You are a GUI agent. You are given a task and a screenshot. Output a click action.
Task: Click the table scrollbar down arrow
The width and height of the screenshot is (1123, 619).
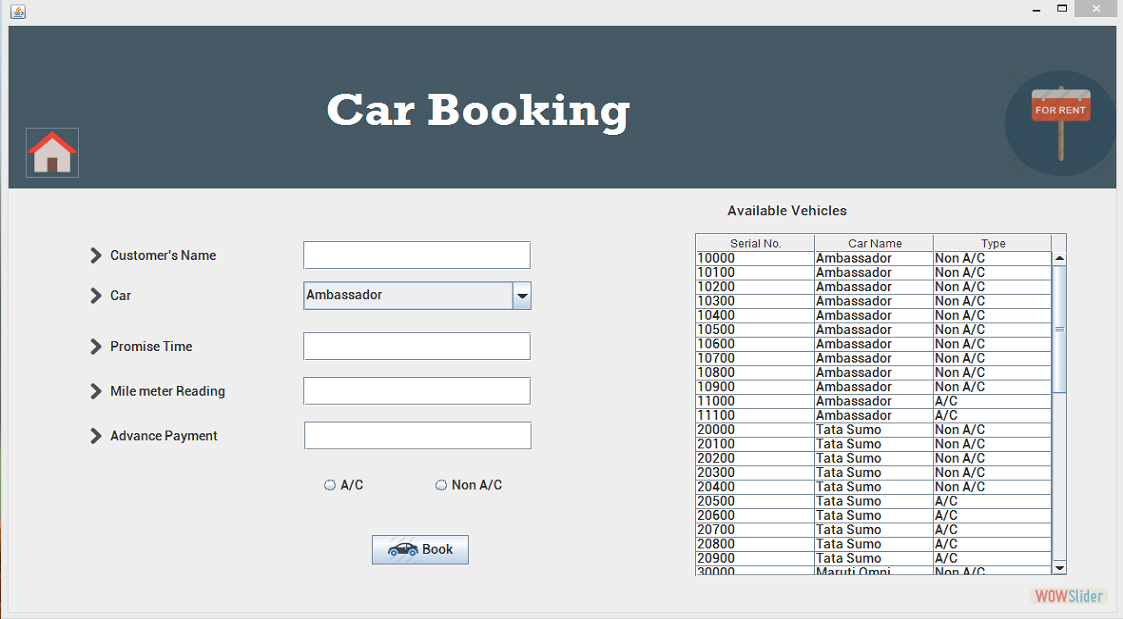1059,567
